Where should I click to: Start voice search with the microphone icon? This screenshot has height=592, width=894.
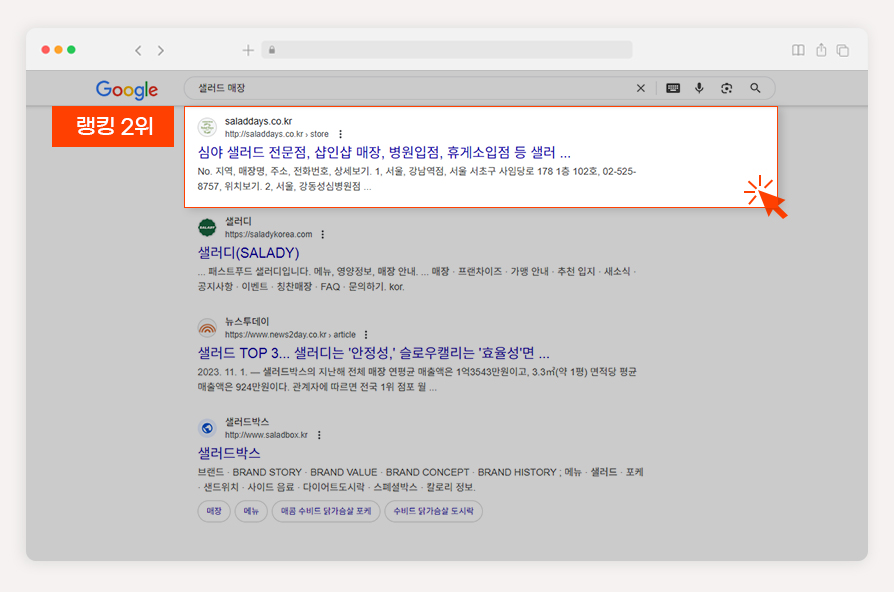[699, 88]
